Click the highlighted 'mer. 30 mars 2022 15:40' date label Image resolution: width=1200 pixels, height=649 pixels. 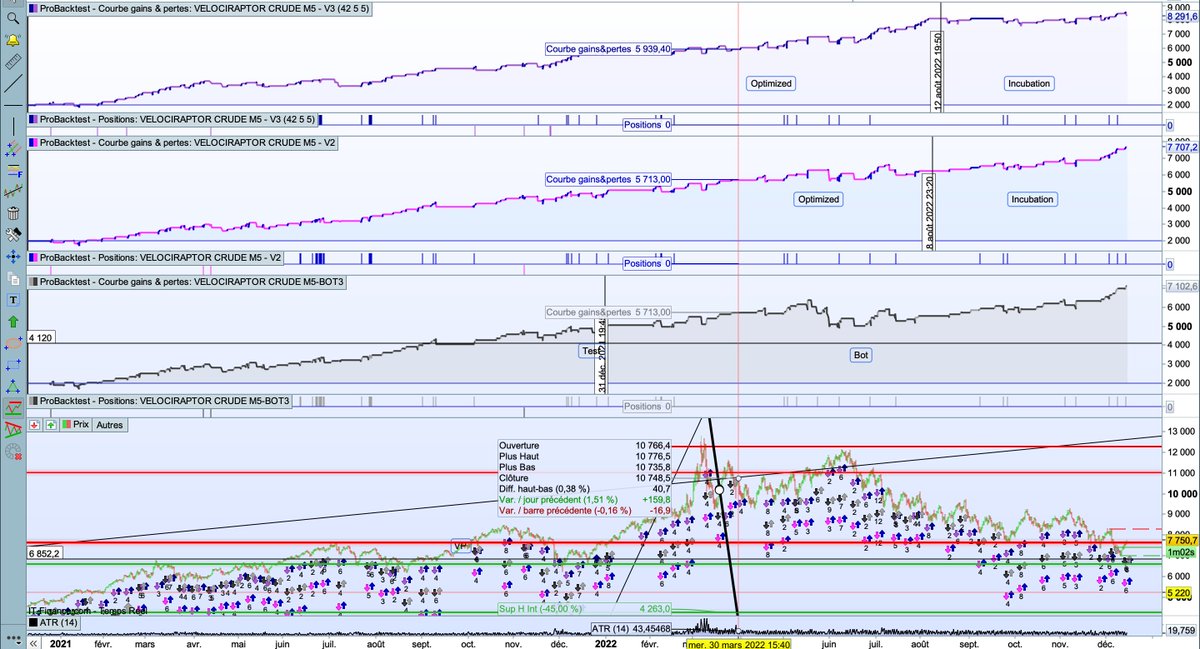pyautogui.click(x=738, y=643)
